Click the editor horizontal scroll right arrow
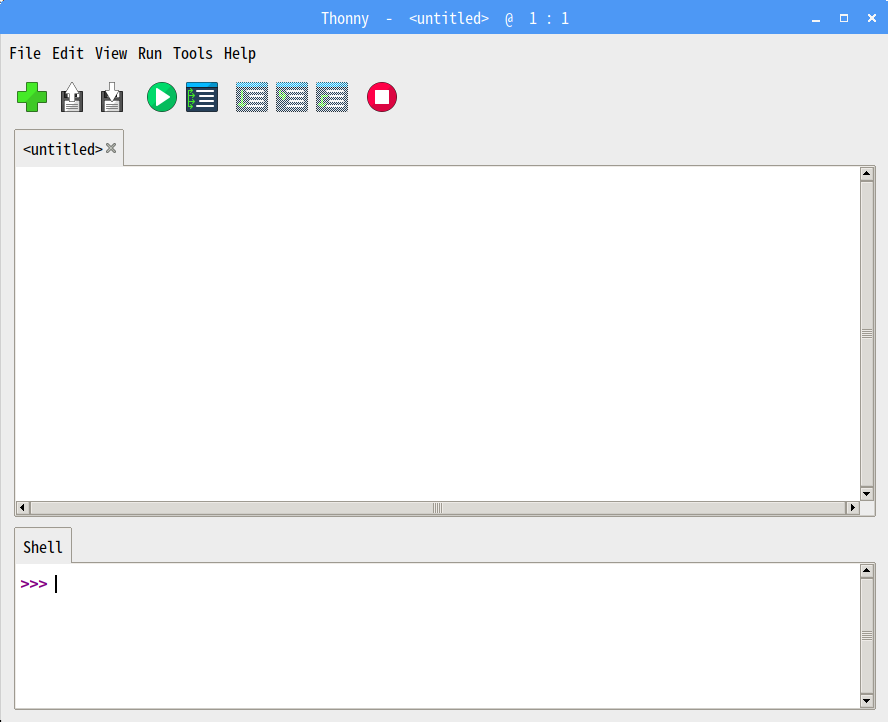Viewport: 888px width, 722px height. pyautogui.click(x=852, y=507)
